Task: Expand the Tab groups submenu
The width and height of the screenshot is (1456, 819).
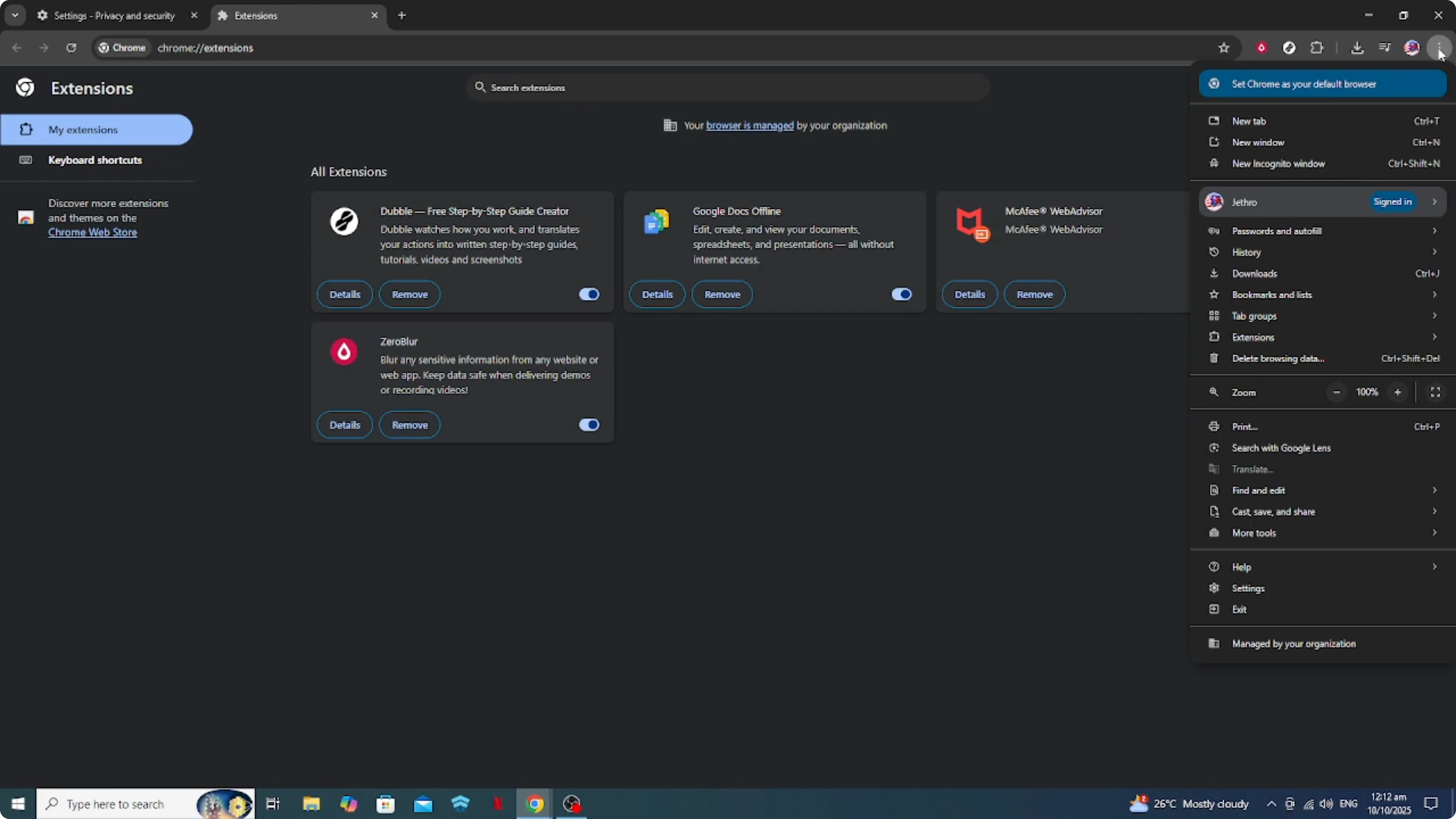Action: click(1323, 316)
